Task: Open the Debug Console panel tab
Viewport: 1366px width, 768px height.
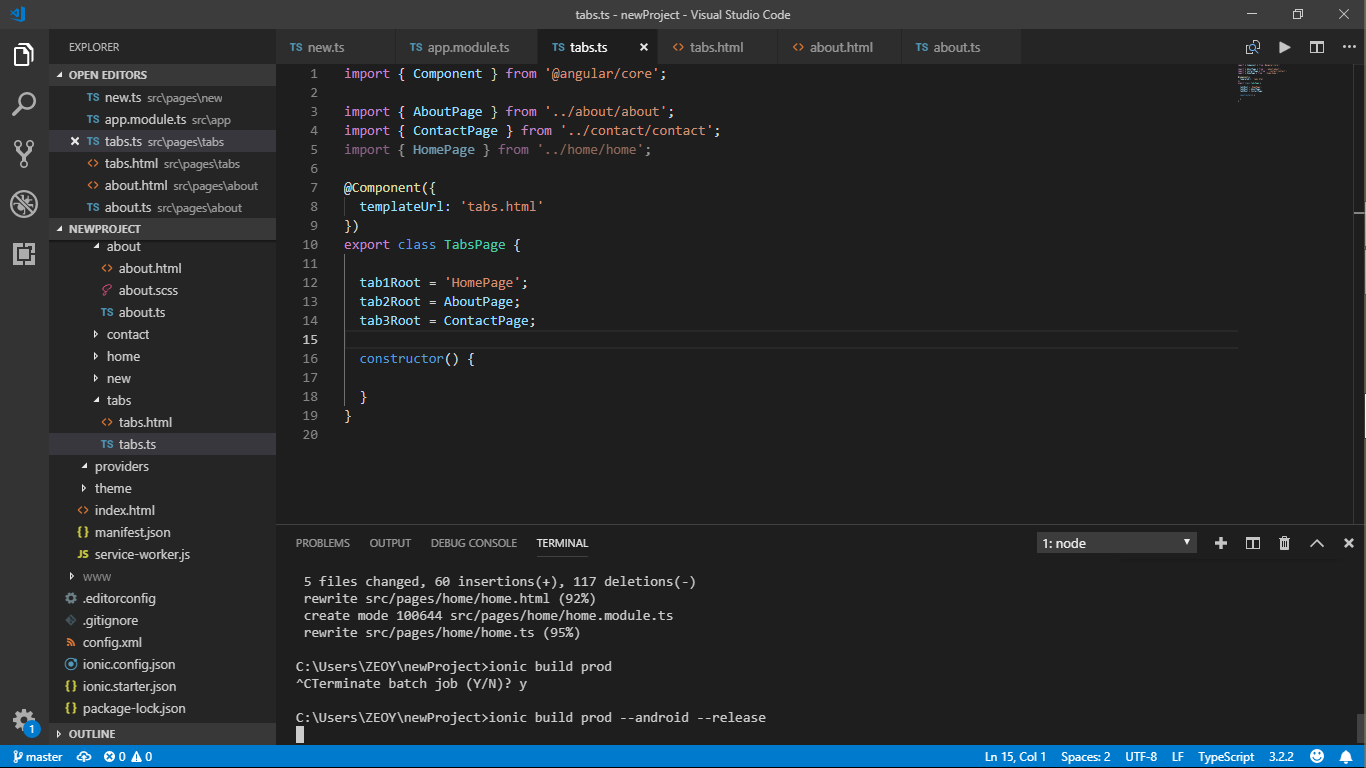Action: [x=474, y=543]
